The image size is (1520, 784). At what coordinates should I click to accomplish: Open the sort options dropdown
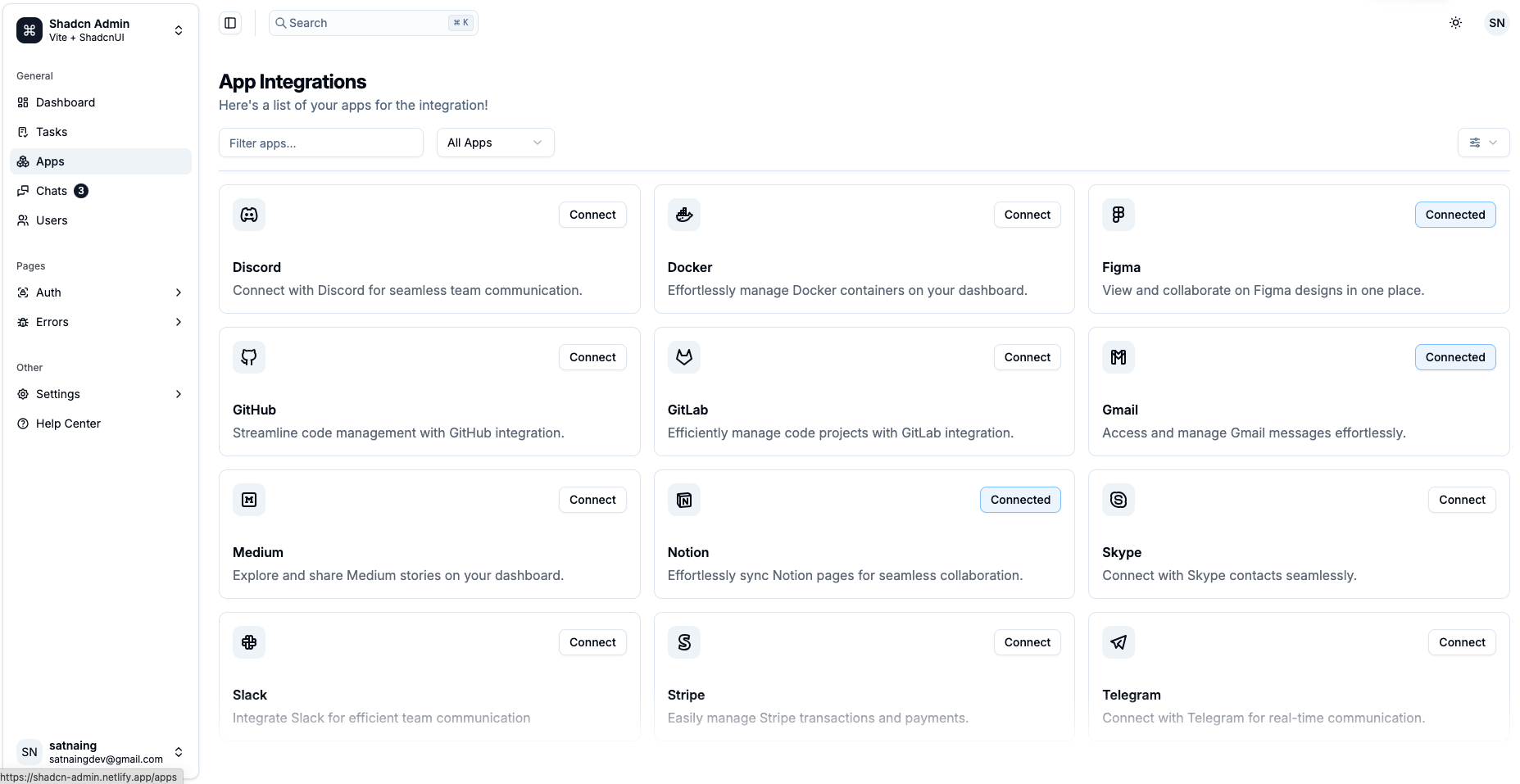[x=1483, y=143]
